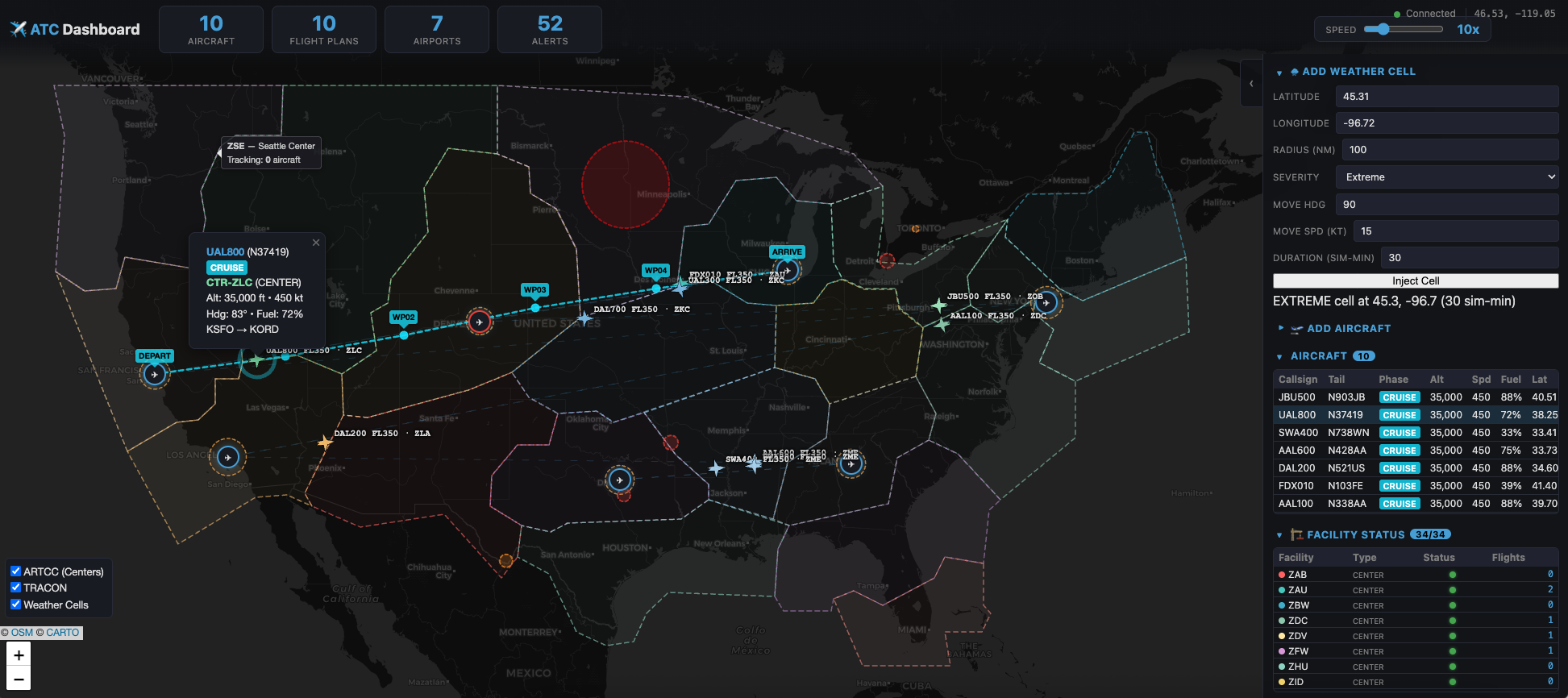This screenshot has height=698, width=1568.
Task: Zoom out the map with minus button
Action: tap(19, 679)
